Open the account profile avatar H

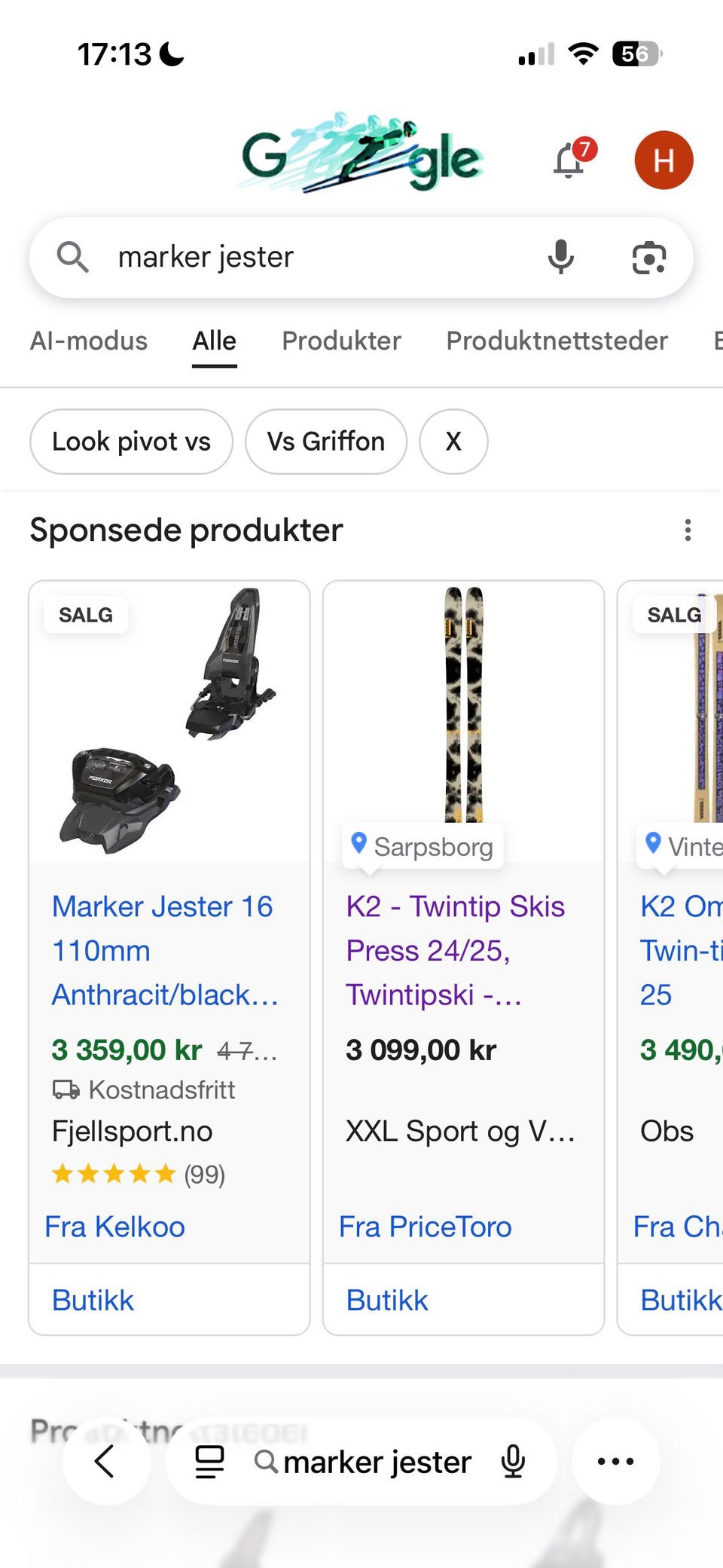click(664, 160)
